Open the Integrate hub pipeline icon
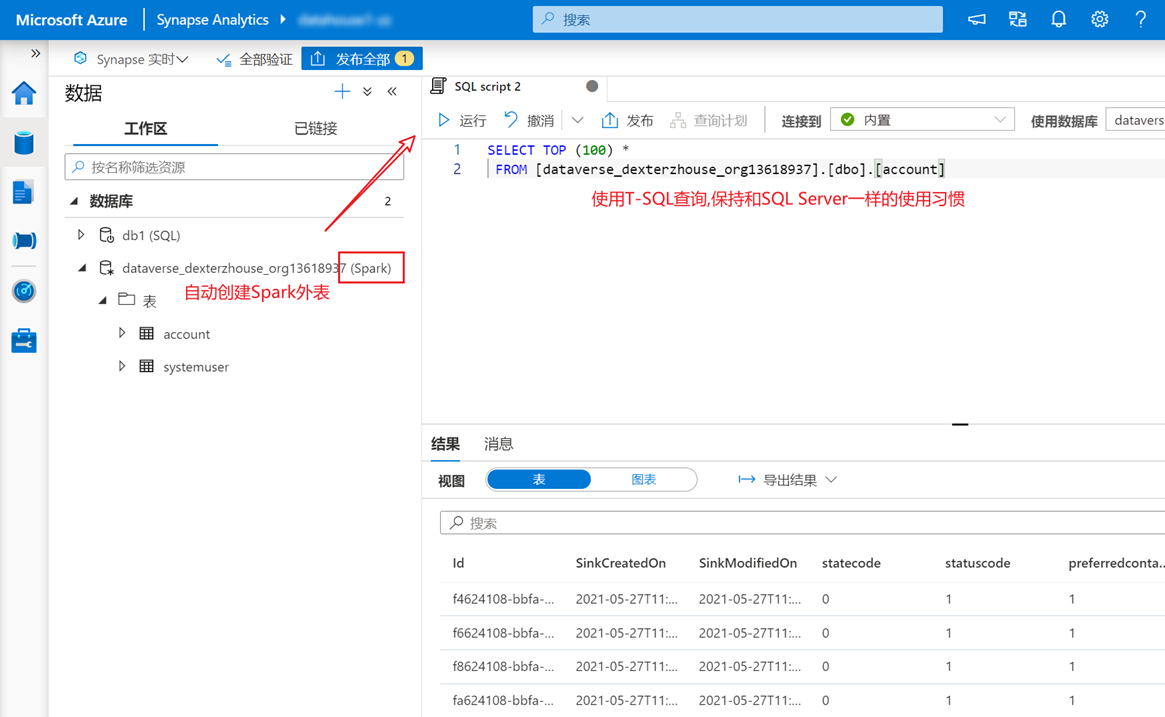Viewport: 1165px width, 717px height. tap(24, 241)
